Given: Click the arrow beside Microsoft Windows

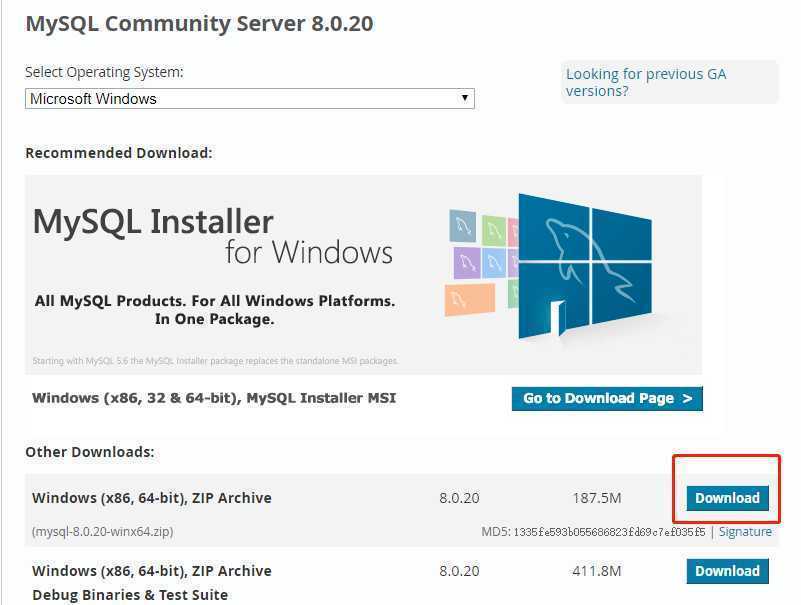Looking at the screenshot, I should click(464, 98).
